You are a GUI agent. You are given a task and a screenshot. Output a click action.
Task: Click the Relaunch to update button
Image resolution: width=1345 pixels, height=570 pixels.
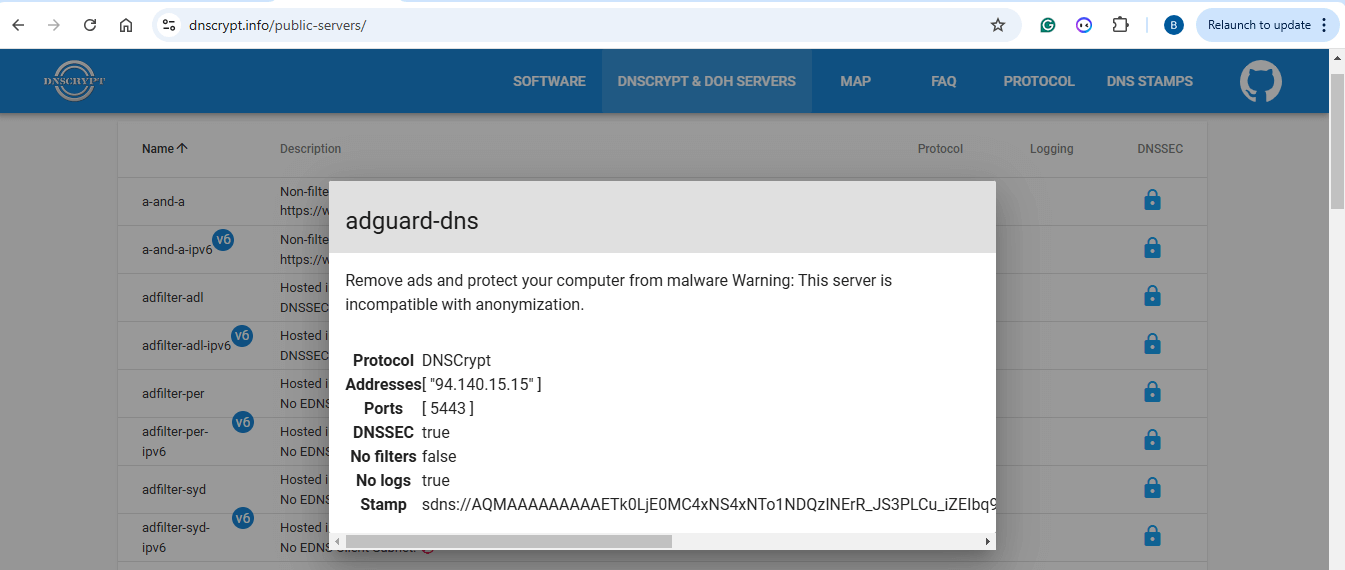(x=1258, y=25)
